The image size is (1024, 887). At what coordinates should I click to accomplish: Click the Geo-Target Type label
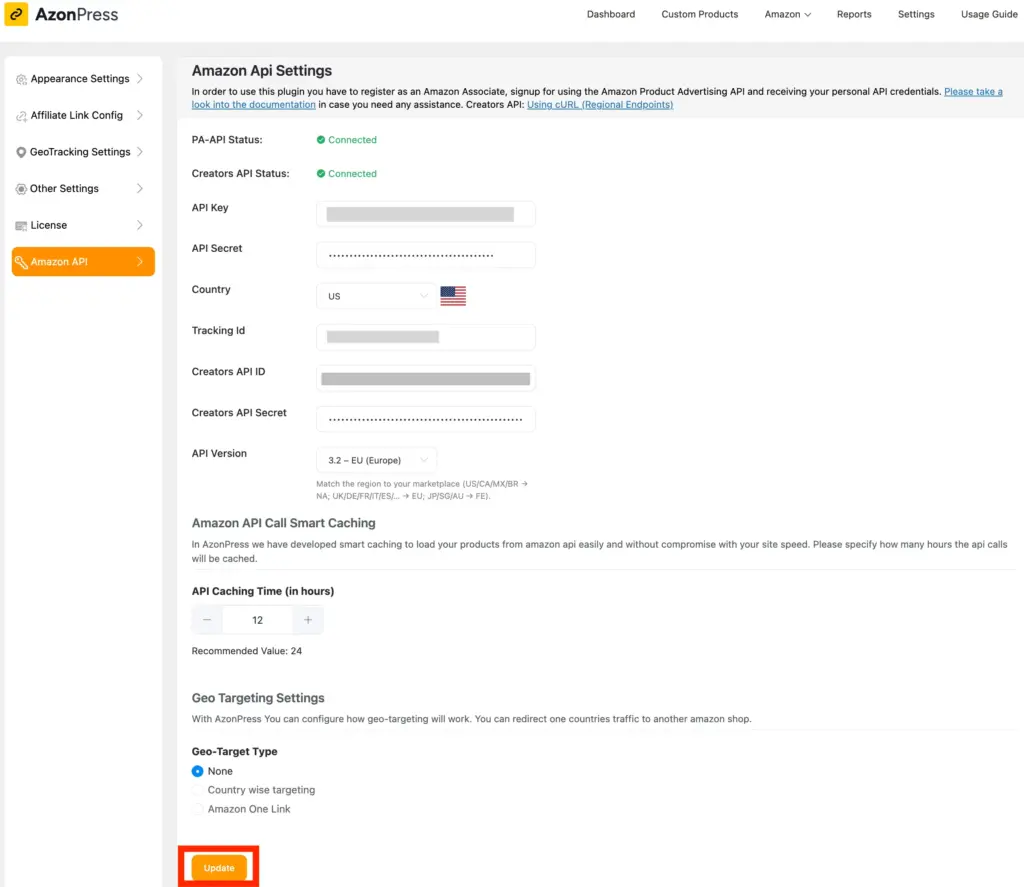click(x=234, y=751)
